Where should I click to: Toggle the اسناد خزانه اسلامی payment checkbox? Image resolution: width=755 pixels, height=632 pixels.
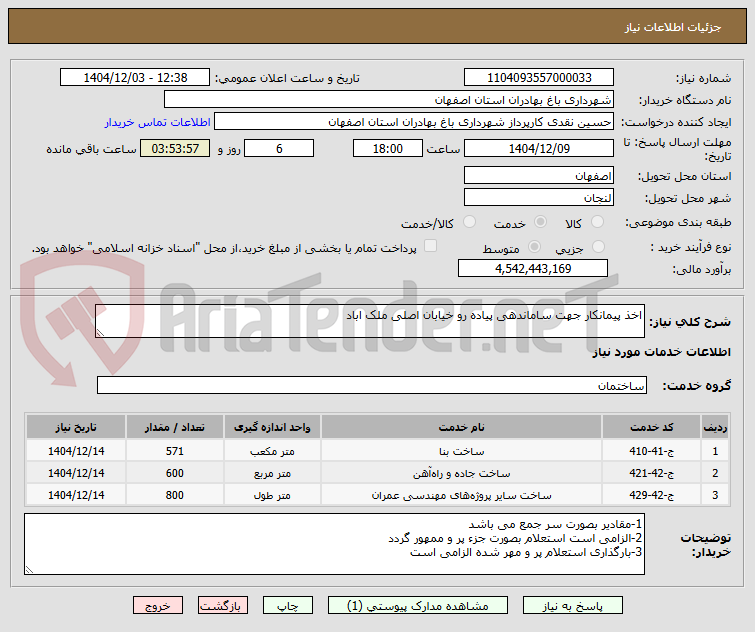coord(430,246)
